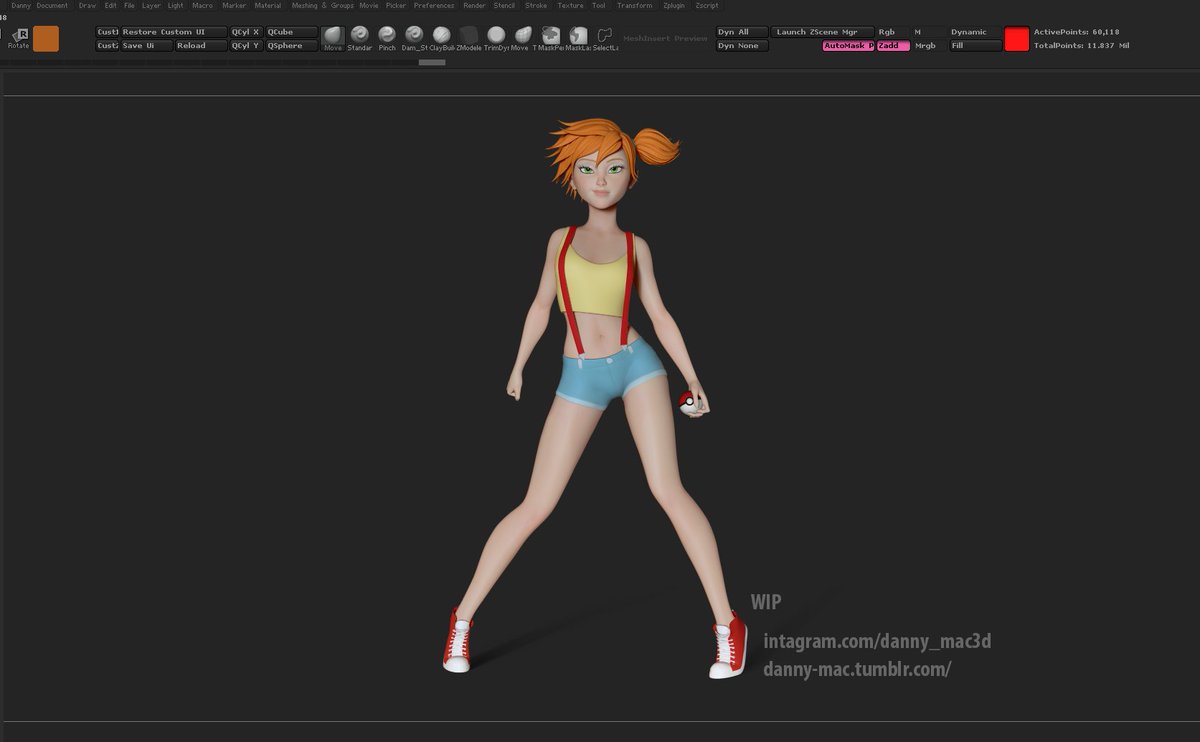The image size is (1200, 742).
Task: Open the Stroke menu
Action: (536, 6)
